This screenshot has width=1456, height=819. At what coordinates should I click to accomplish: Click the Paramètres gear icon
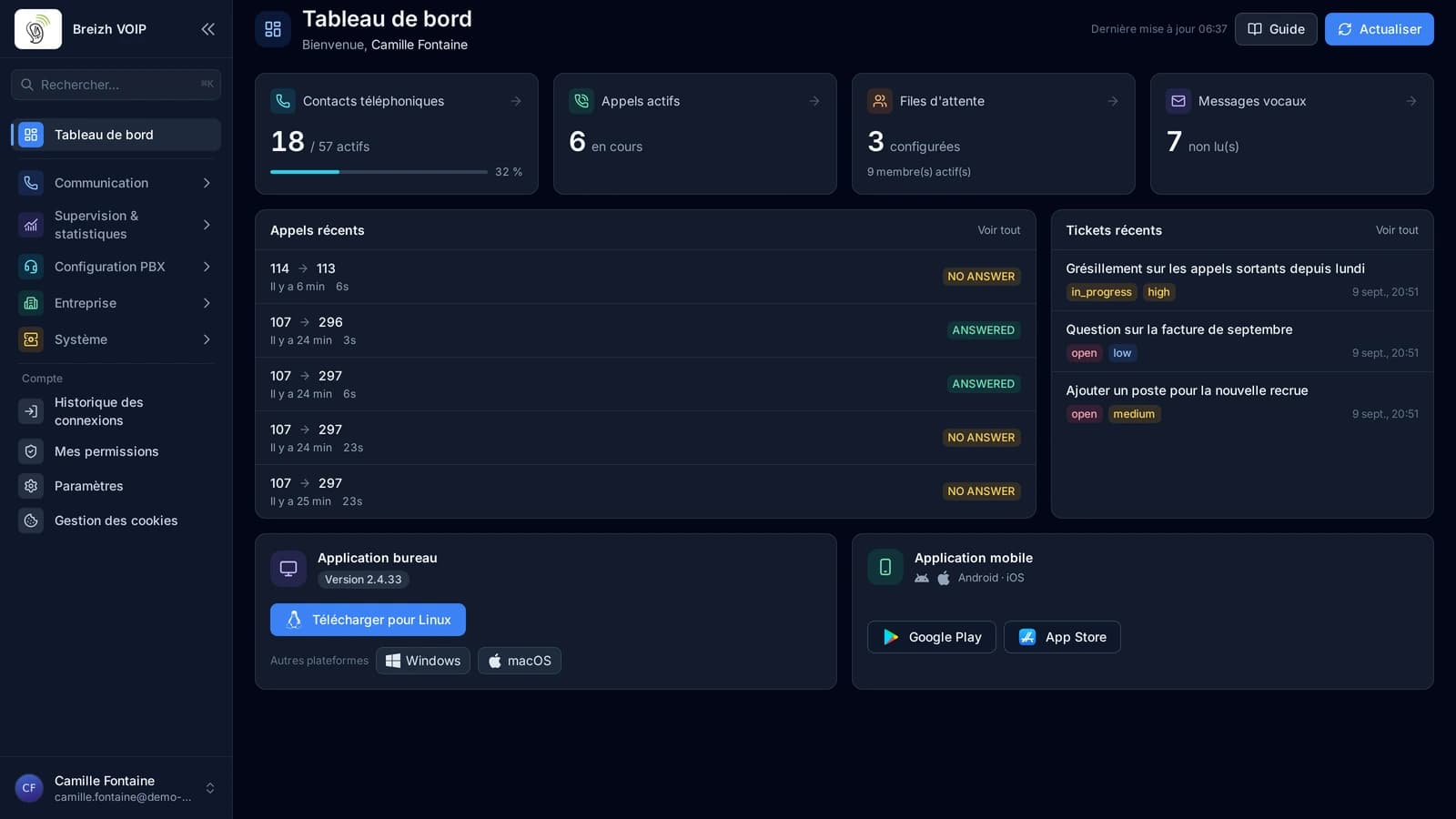[31, 486]
